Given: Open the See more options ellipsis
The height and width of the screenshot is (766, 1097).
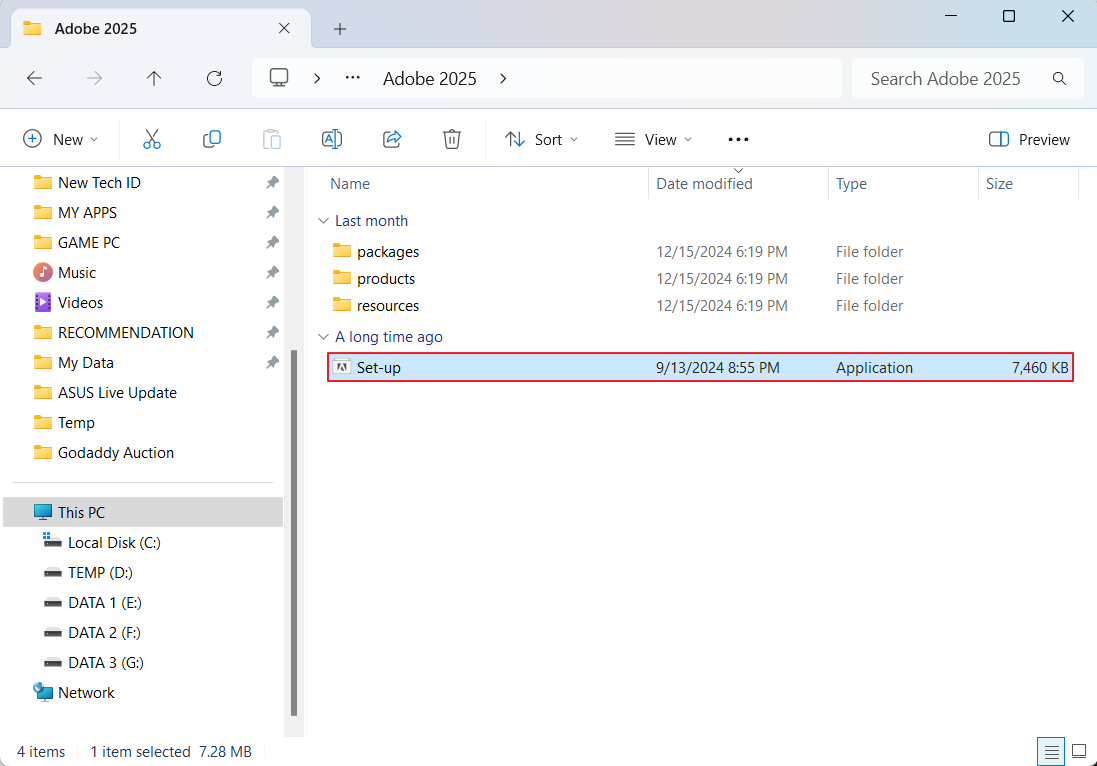Looking at the screenshot, I should (738, 139).
